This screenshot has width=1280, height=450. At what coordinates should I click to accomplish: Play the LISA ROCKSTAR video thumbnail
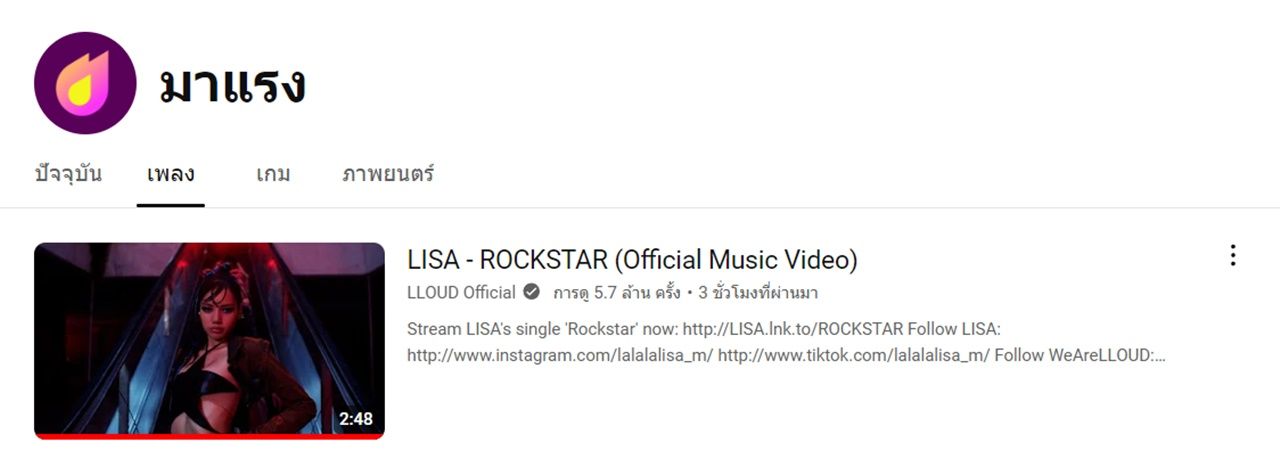coord(209,341)
